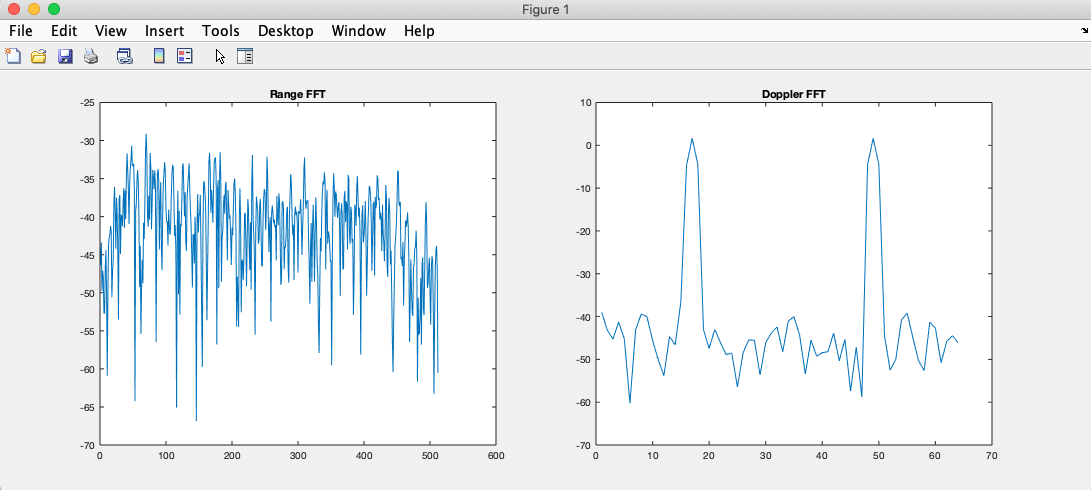Save the figure with the floppy disk icon

tap(65, 56)
